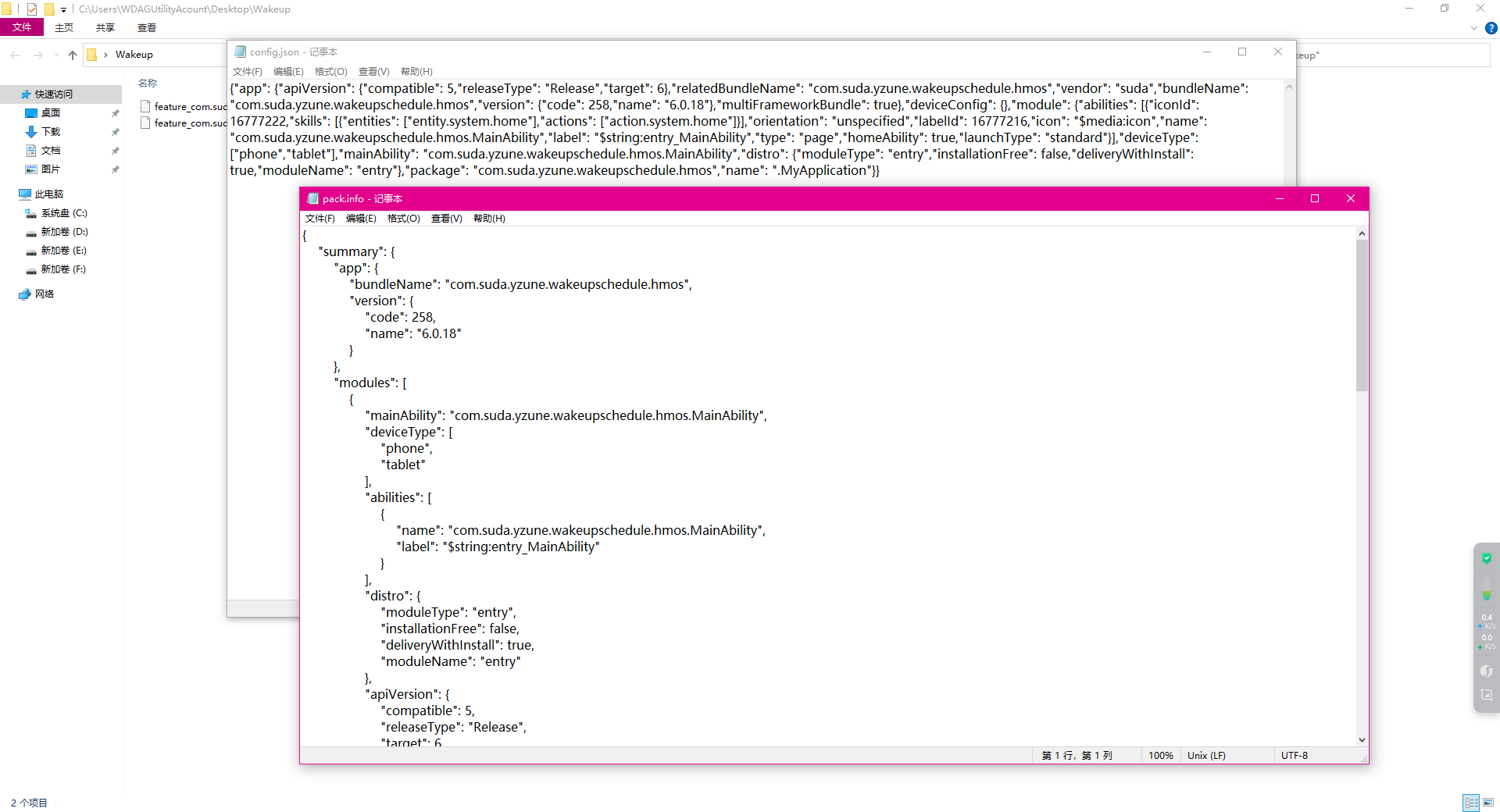Switch Explorer to details view

(x=1471, y=803)
